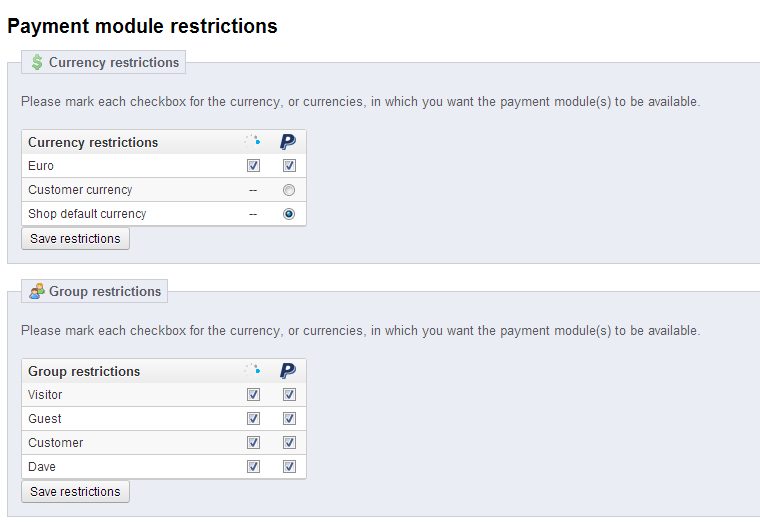The width and height of the screenshot is (760, 522).
Task: Click the PayPal icon in Currency restrictions header
Action: (x=288, y=142)
